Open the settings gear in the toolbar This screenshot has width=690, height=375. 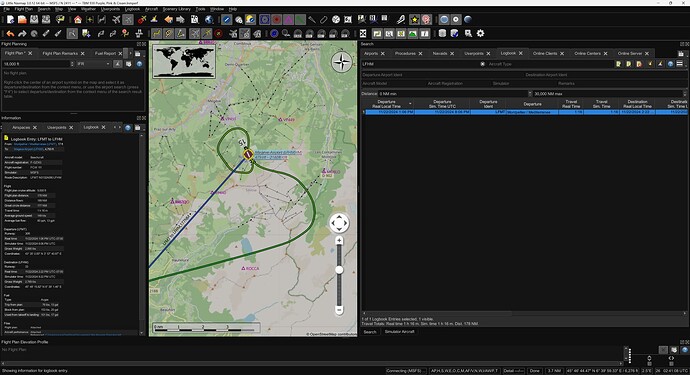pos(480,33)
